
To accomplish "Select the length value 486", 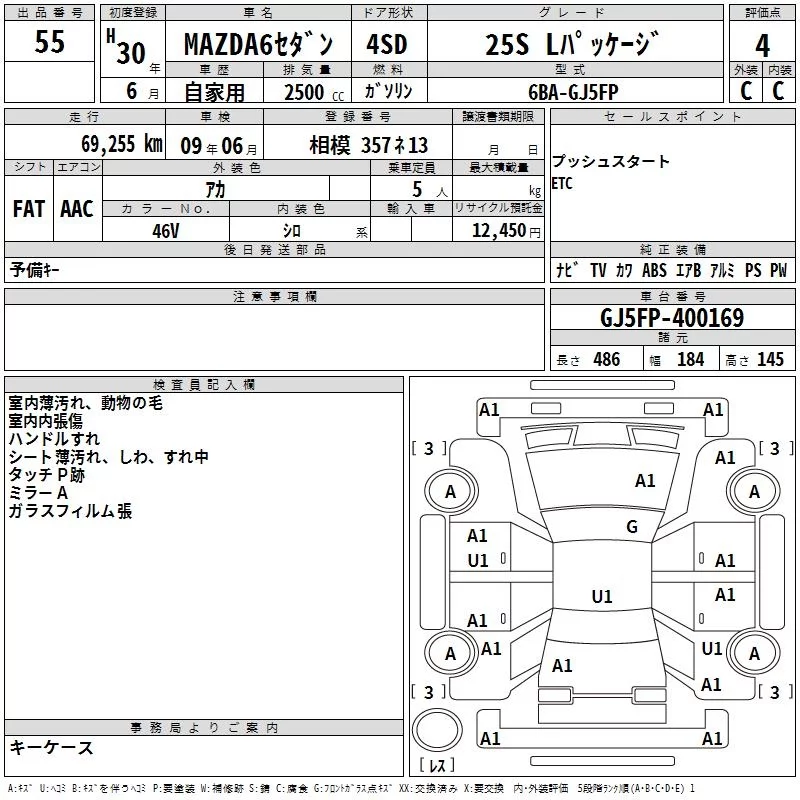I will (x=607, y=359).
